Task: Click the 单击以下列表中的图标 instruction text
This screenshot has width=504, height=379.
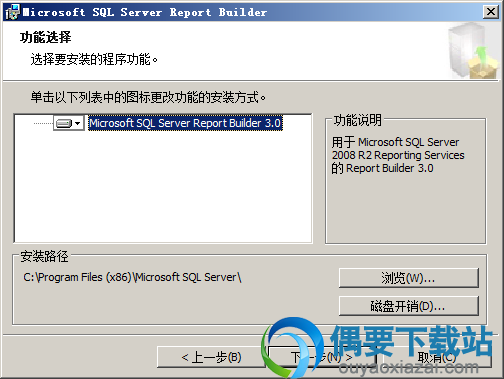Action: click(148, 97)
